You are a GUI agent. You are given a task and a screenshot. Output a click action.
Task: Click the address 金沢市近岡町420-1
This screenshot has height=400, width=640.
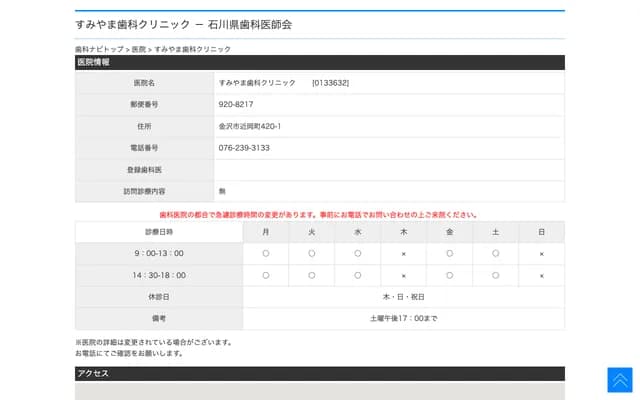pos(250,126)
